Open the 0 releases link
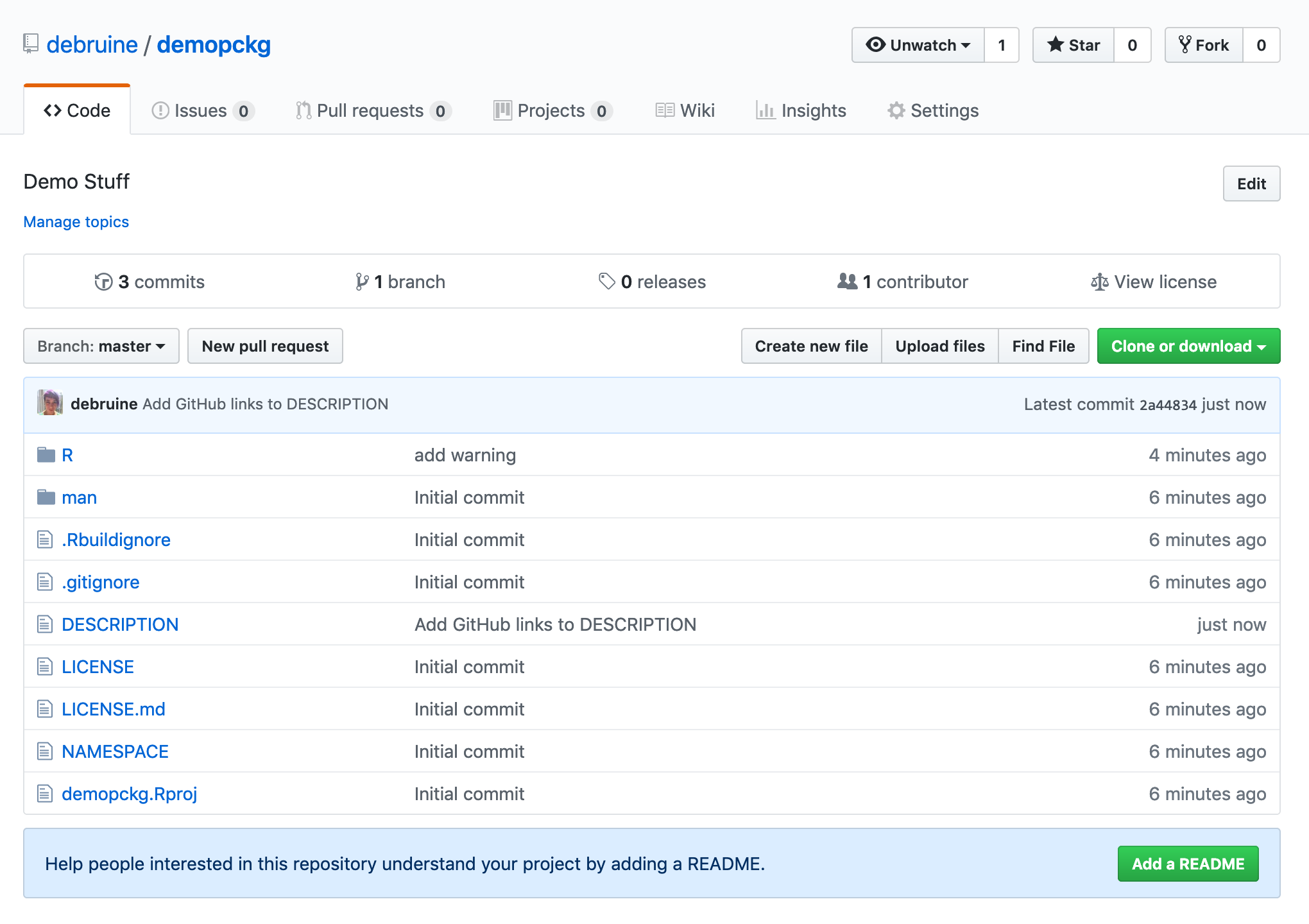Image resolution: width=1309 pixels, height=924 pixels. [x=652, y=282]
